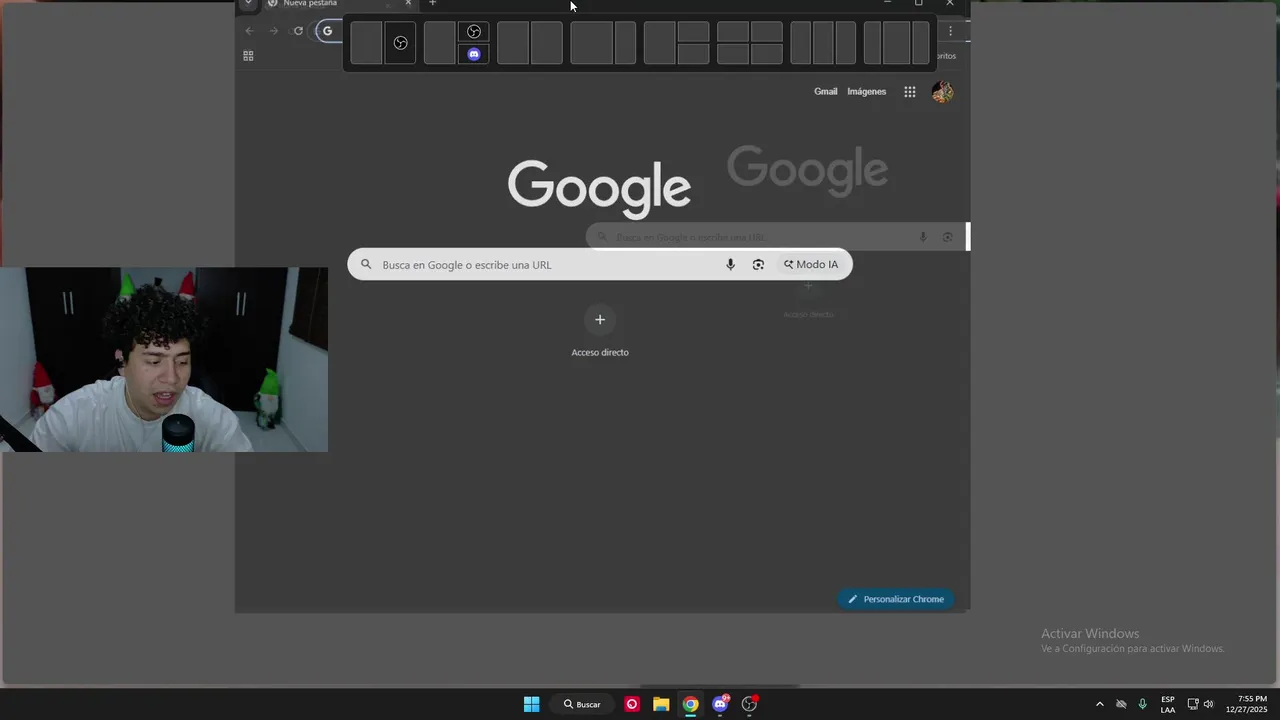1280x720 pixels.
Task: Snap to top-left quadrant of the four-grid layout
Action: point(733,32)
